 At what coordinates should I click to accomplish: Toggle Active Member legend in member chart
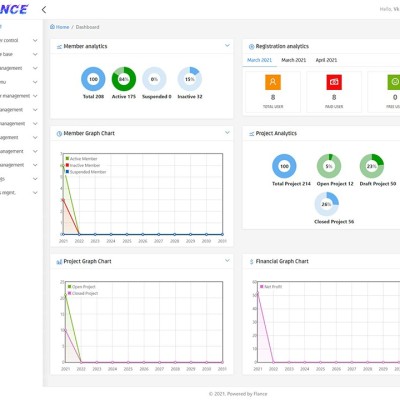pos(81,159)
